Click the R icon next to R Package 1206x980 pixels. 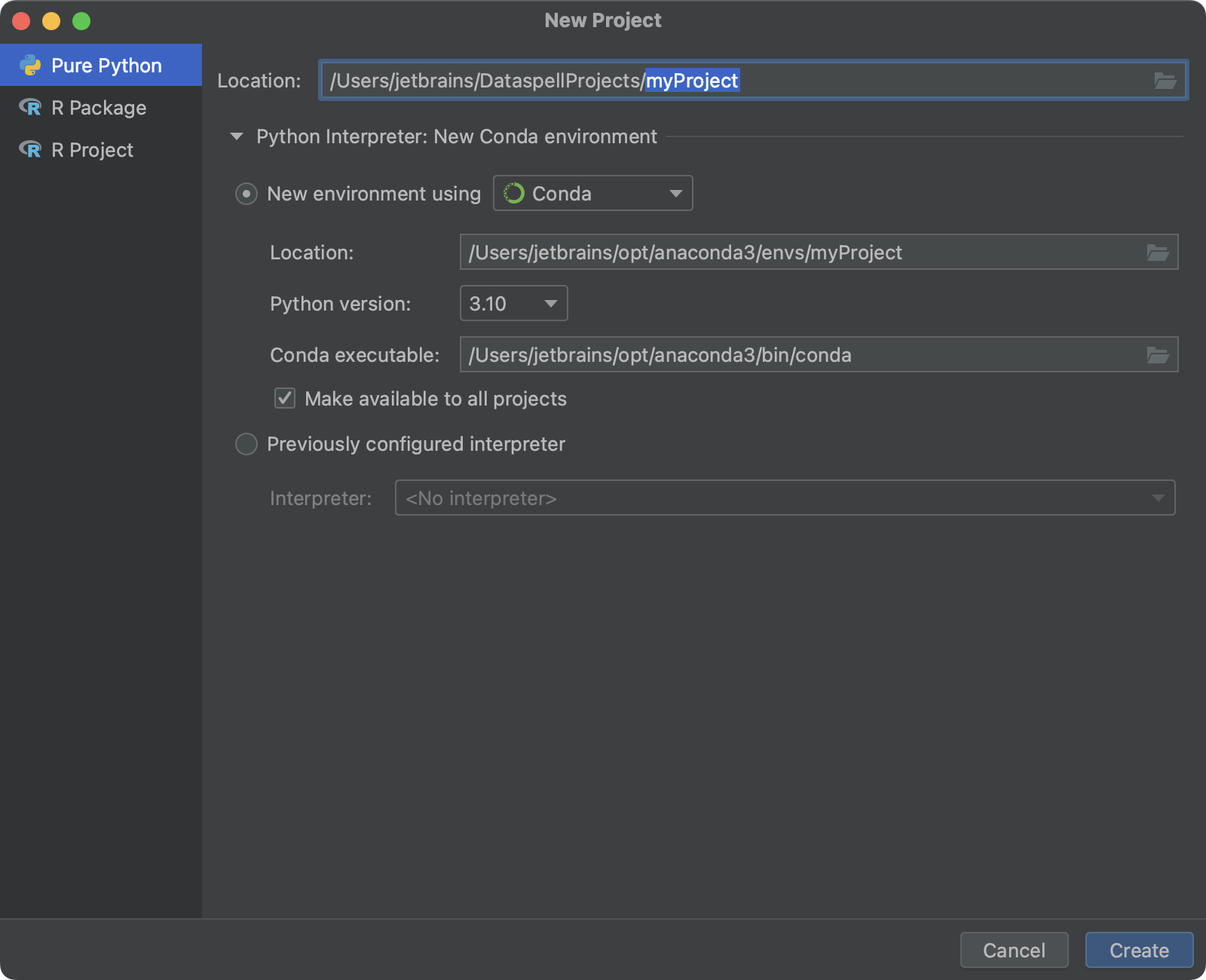pos(31,108)
